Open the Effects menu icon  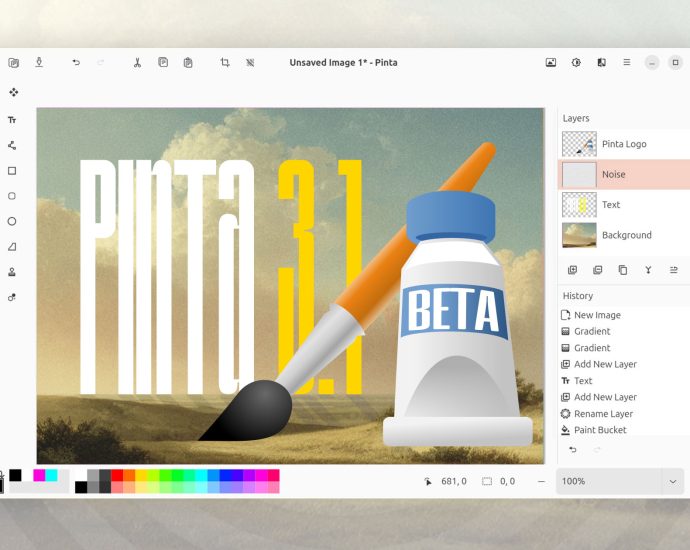(601, 63)
